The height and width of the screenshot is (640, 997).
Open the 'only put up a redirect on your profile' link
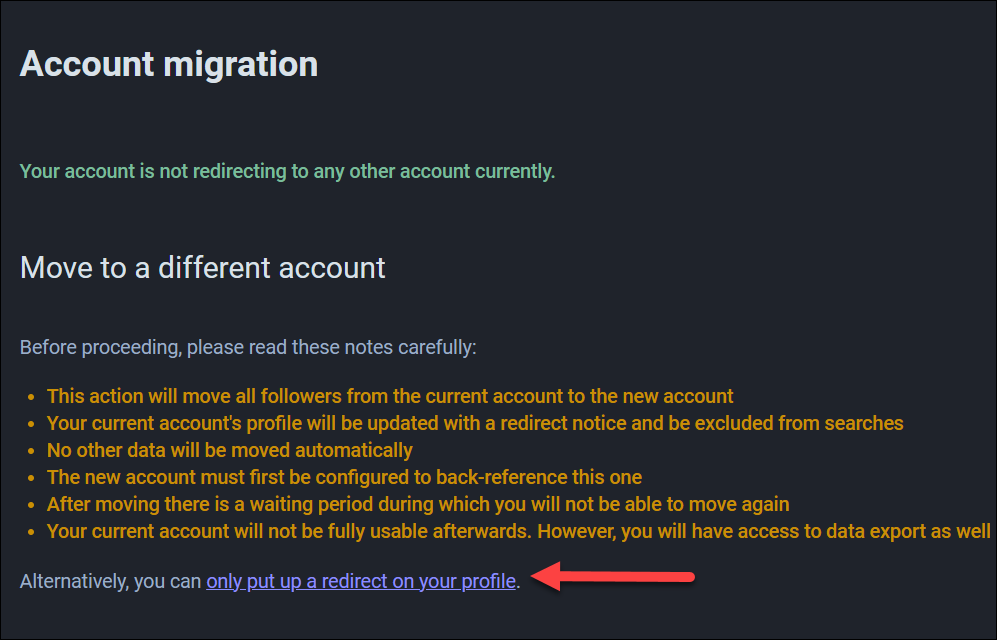(x=361, y=581)
